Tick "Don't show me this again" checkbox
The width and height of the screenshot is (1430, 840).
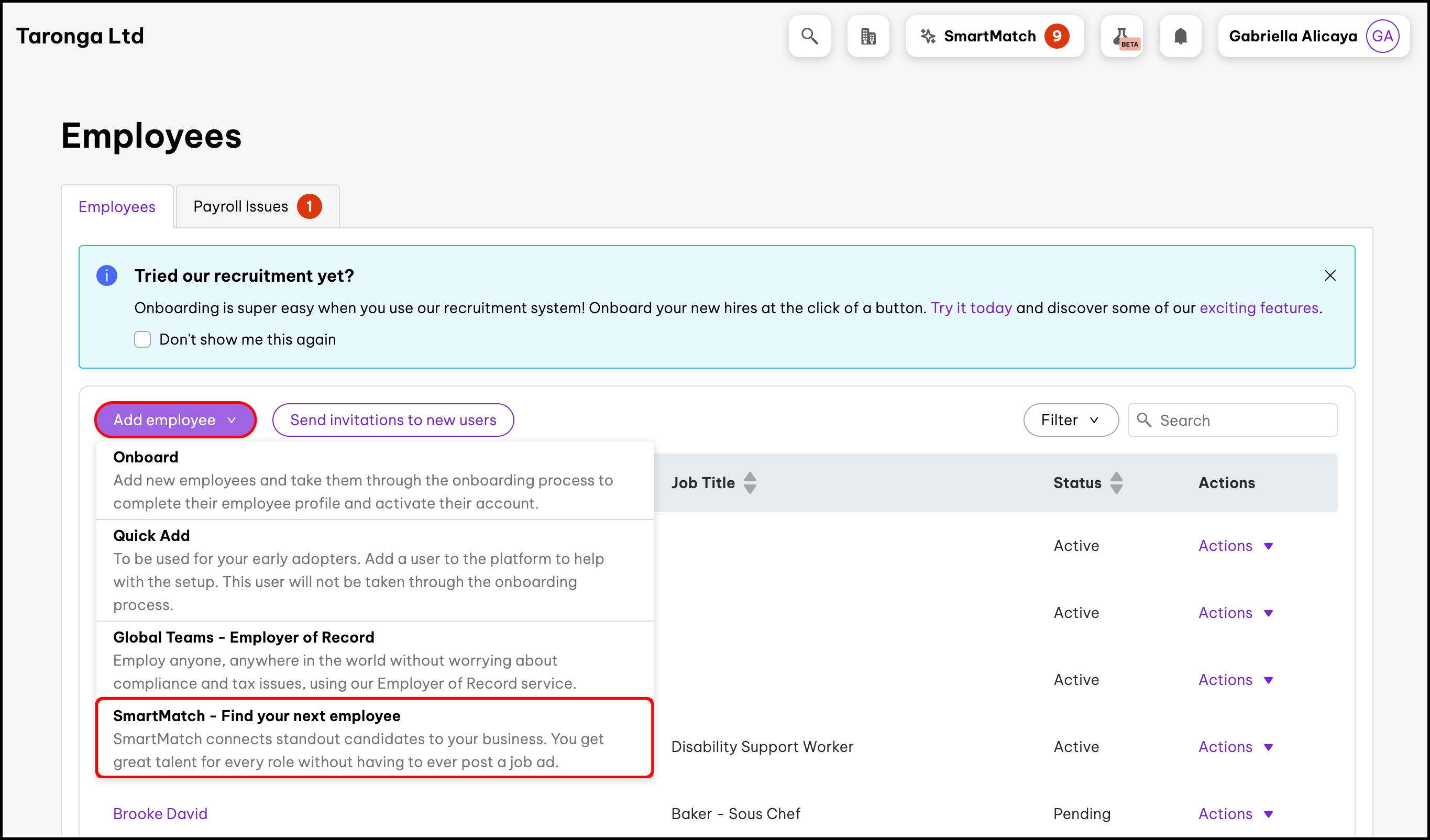click(142, 339)
